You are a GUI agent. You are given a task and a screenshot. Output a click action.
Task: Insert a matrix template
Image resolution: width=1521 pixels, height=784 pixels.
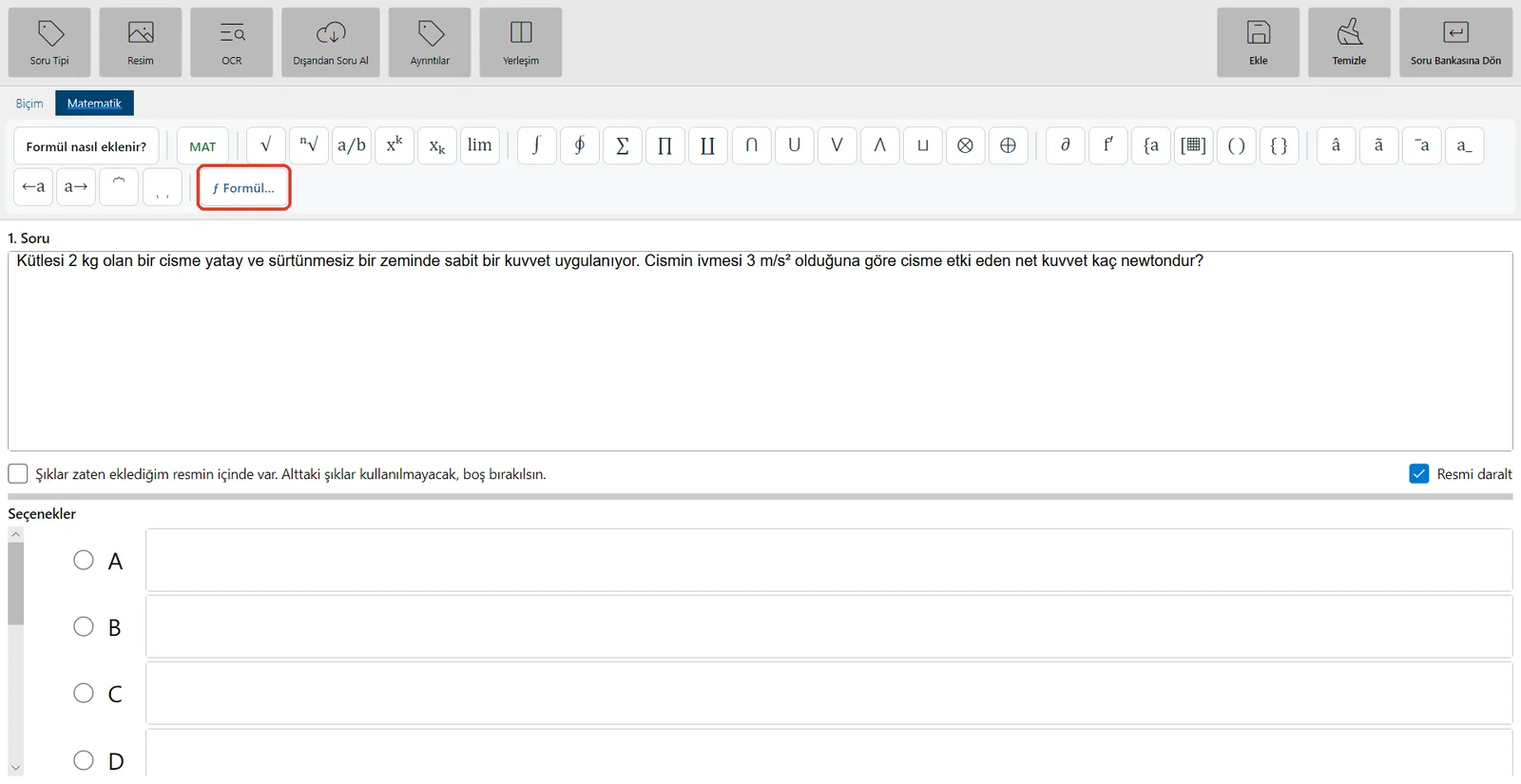(x=1194, y=145)
